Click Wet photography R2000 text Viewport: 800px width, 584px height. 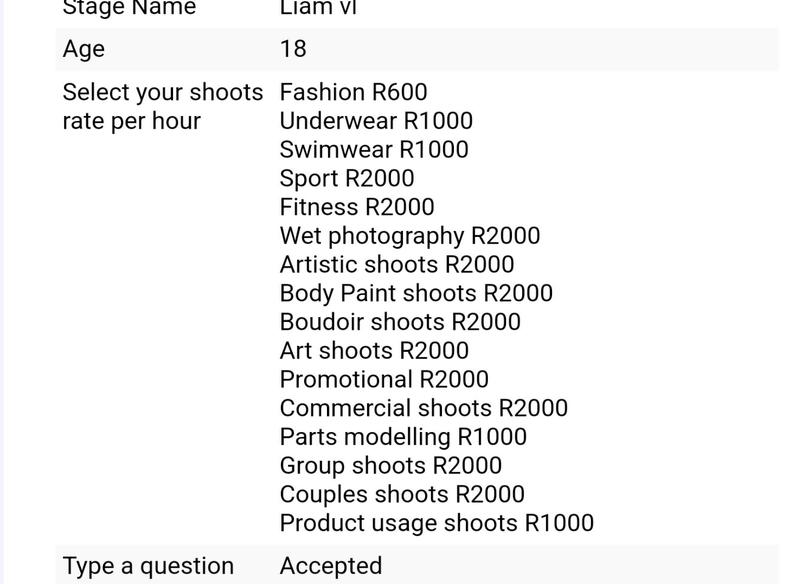pos(410,236)
